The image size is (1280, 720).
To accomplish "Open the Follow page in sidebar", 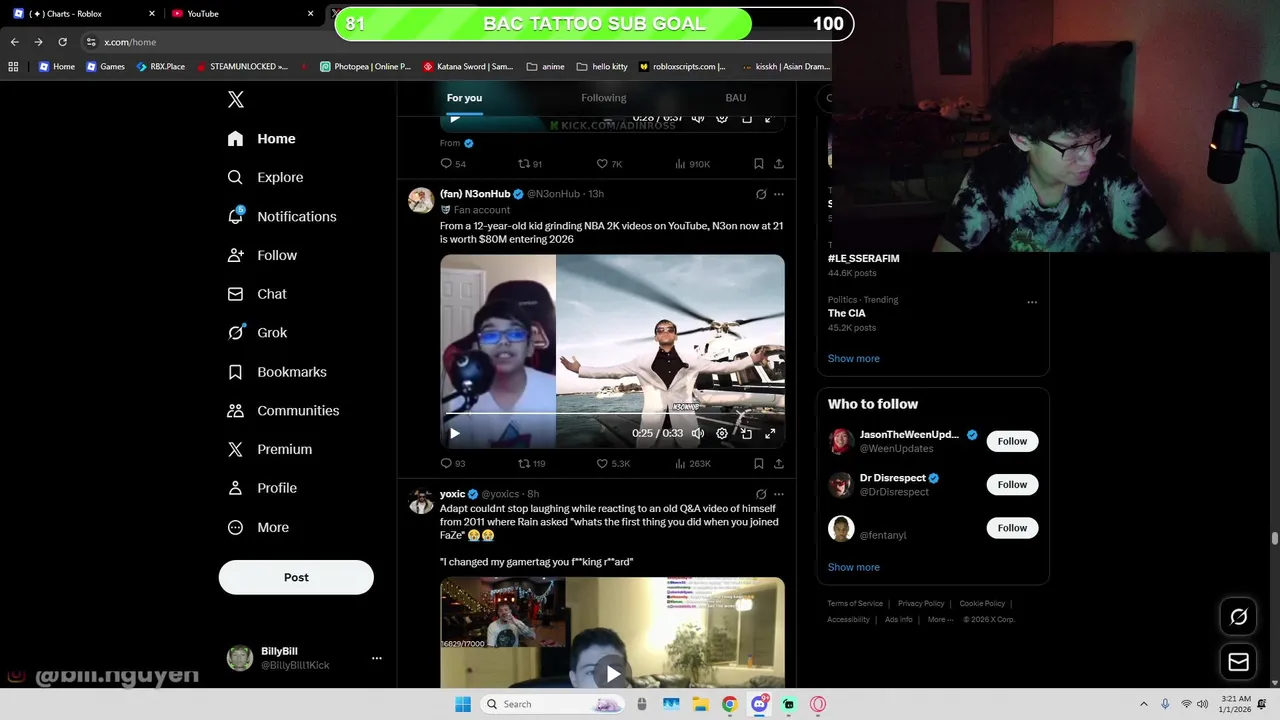I will [x=262, y=255].
